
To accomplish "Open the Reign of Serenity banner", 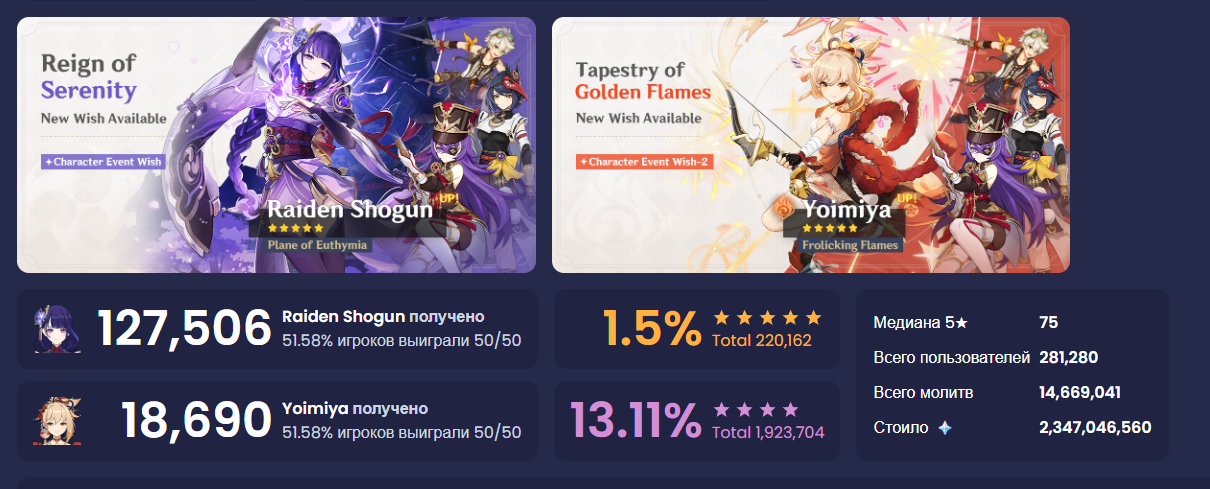I will pyautogui.click(x=276, y=145).
